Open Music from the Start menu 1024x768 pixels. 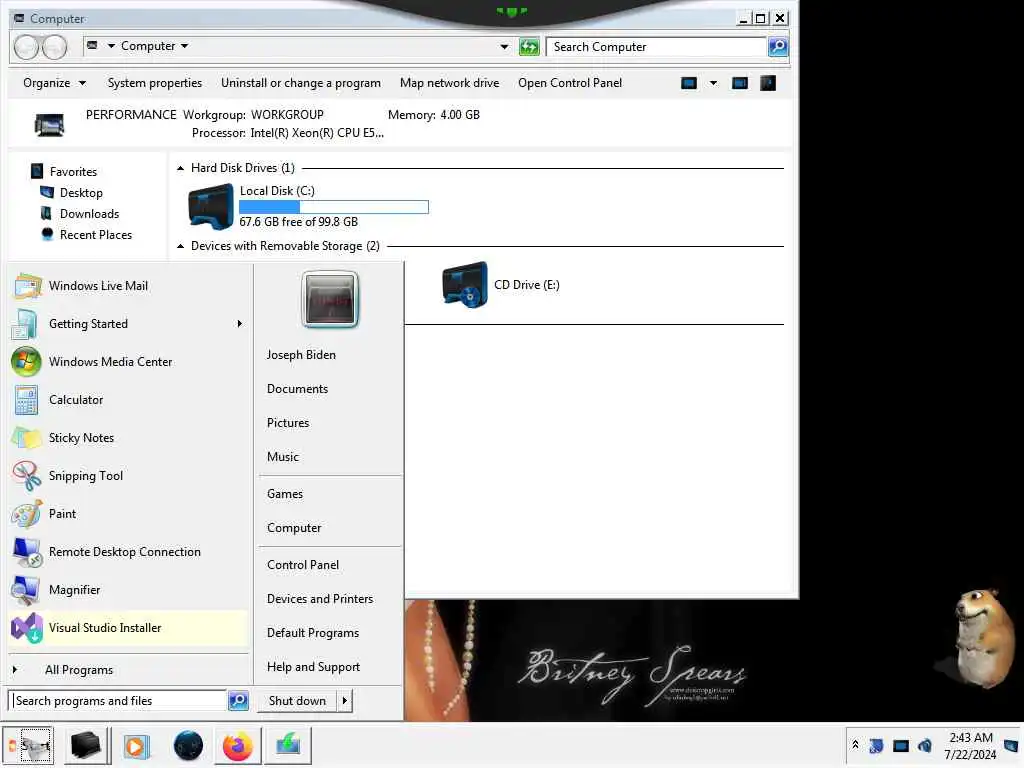[x=283, y=456]
